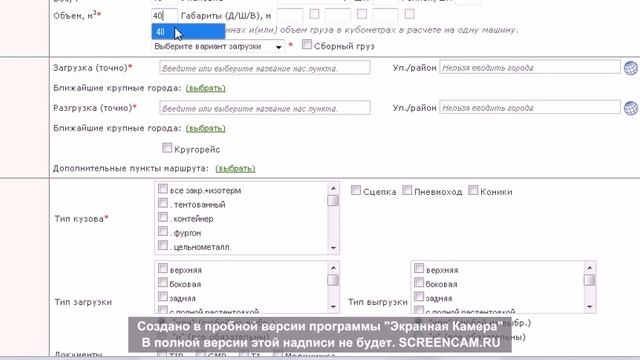The width and height of the screenshot is (640, 360).
Task: Enable the 'Сборный груз' checkbox
Action: coord(307,44)
